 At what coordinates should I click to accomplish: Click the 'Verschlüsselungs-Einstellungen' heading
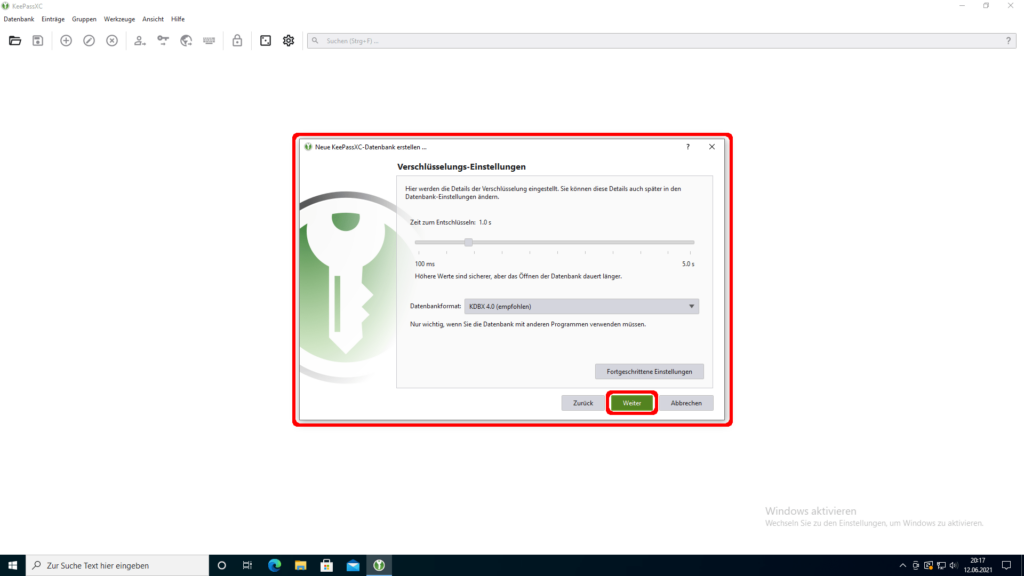(461, 167)
